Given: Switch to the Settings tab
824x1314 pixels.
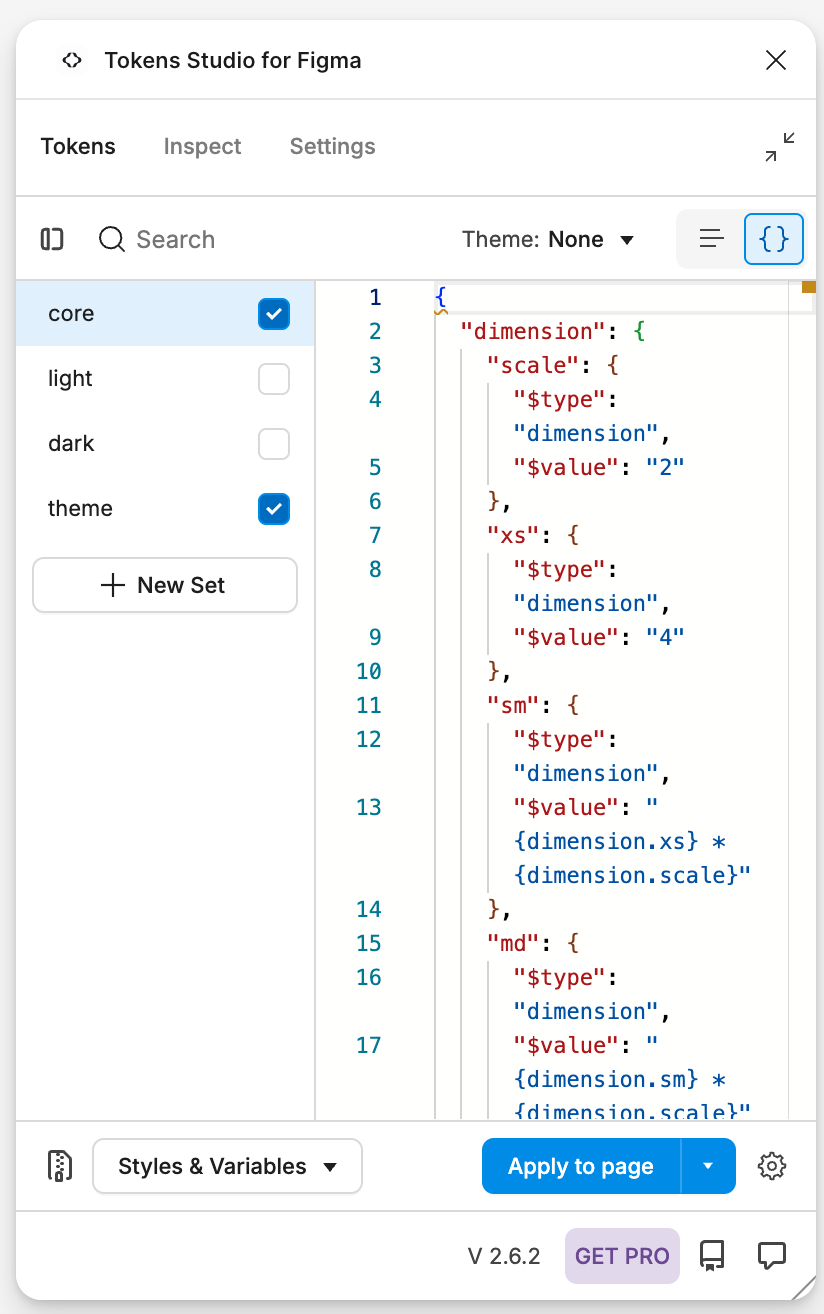Looking at the screenshot, I should click(332, 147).
